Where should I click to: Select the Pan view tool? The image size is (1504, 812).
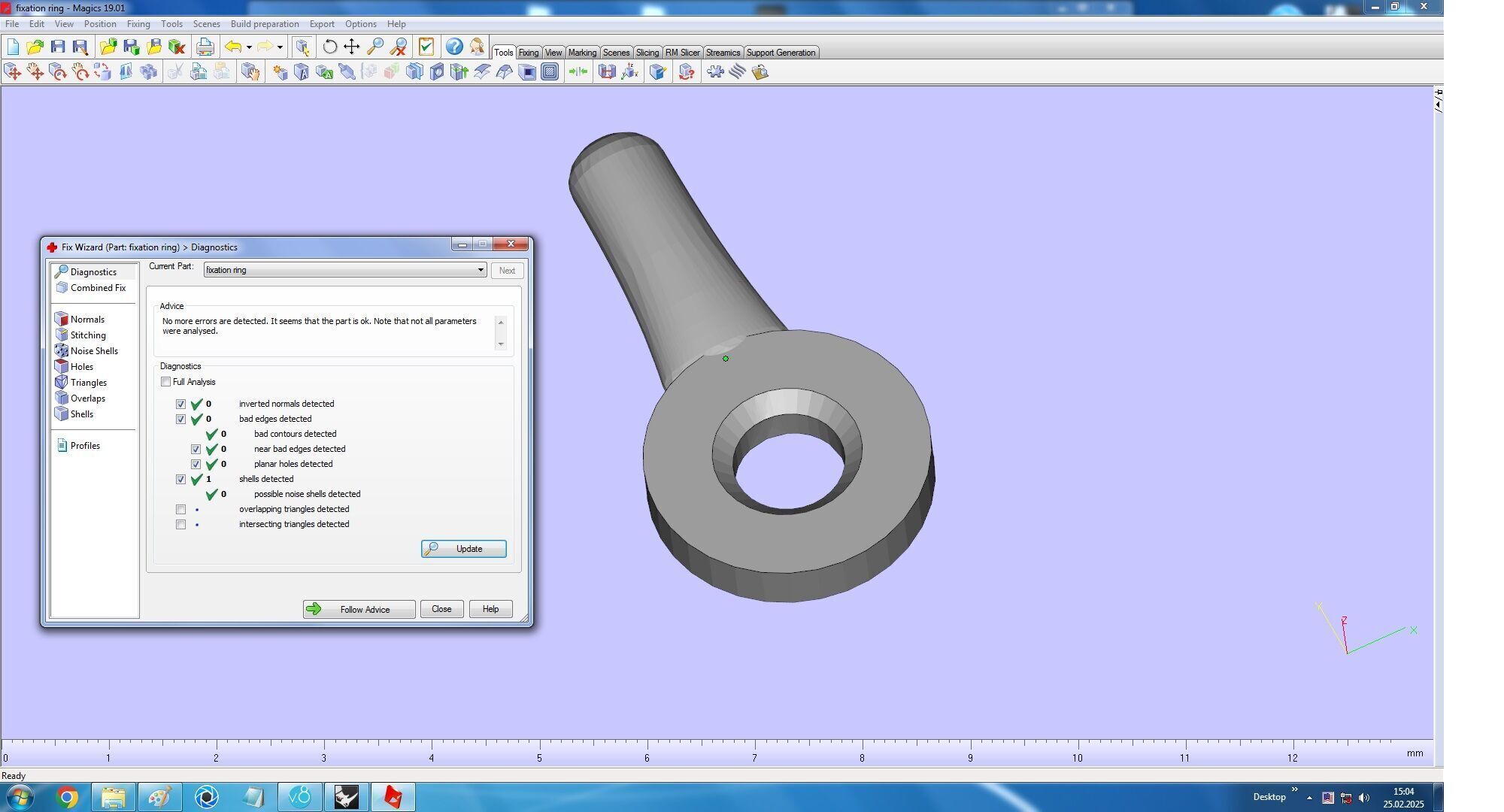352,47
